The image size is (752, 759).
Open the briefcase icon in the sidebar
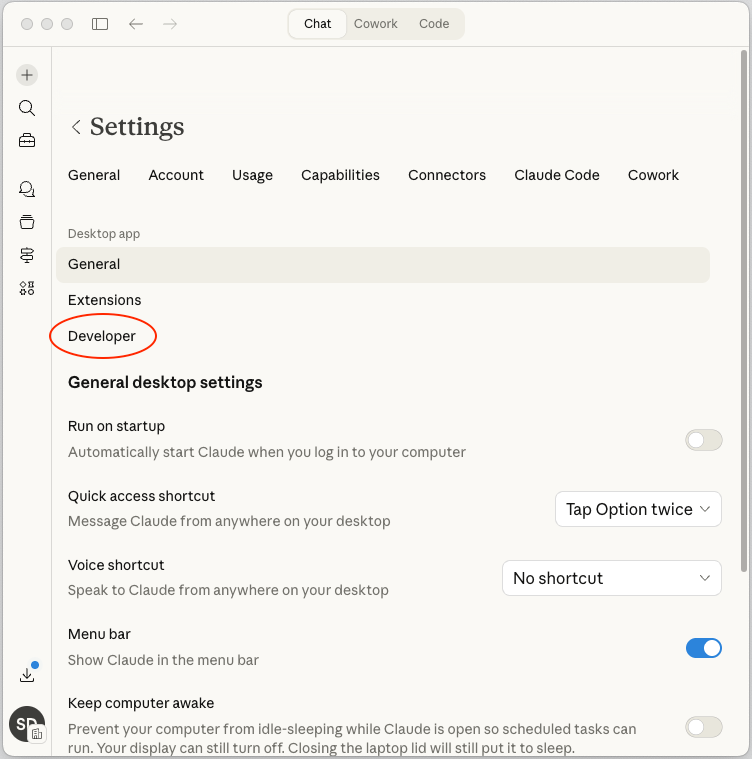pyautogui.click(x=27, y=141)
